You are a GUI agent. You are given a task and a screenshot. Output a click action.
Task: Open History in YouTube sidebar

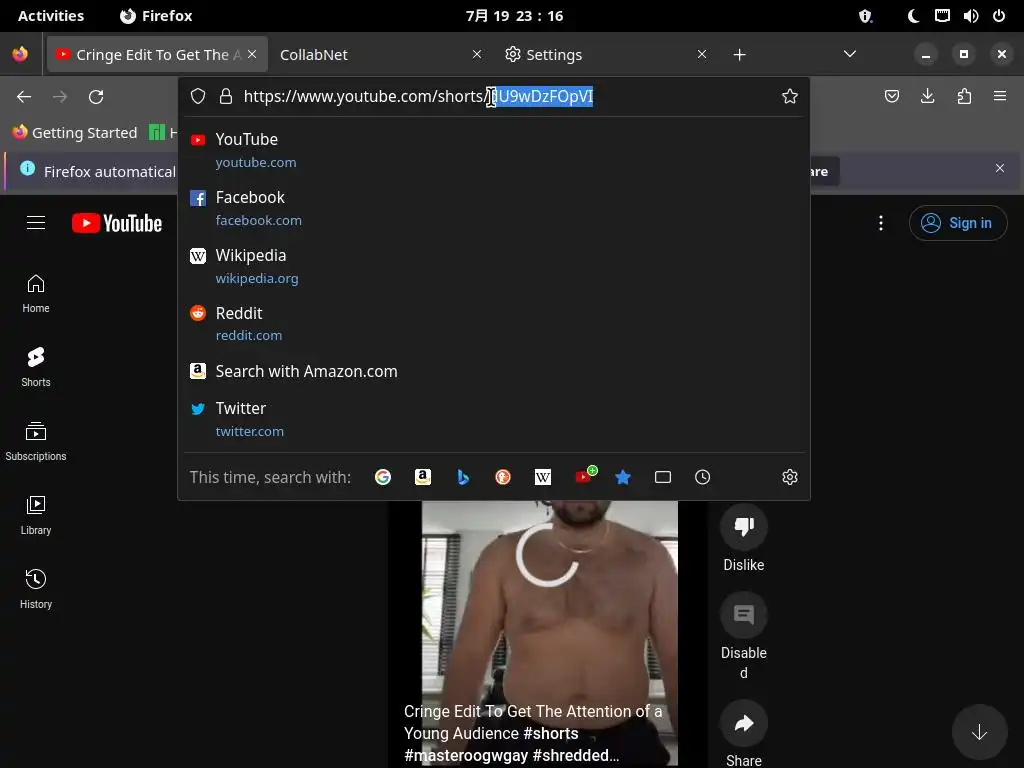tap(36, 590)
